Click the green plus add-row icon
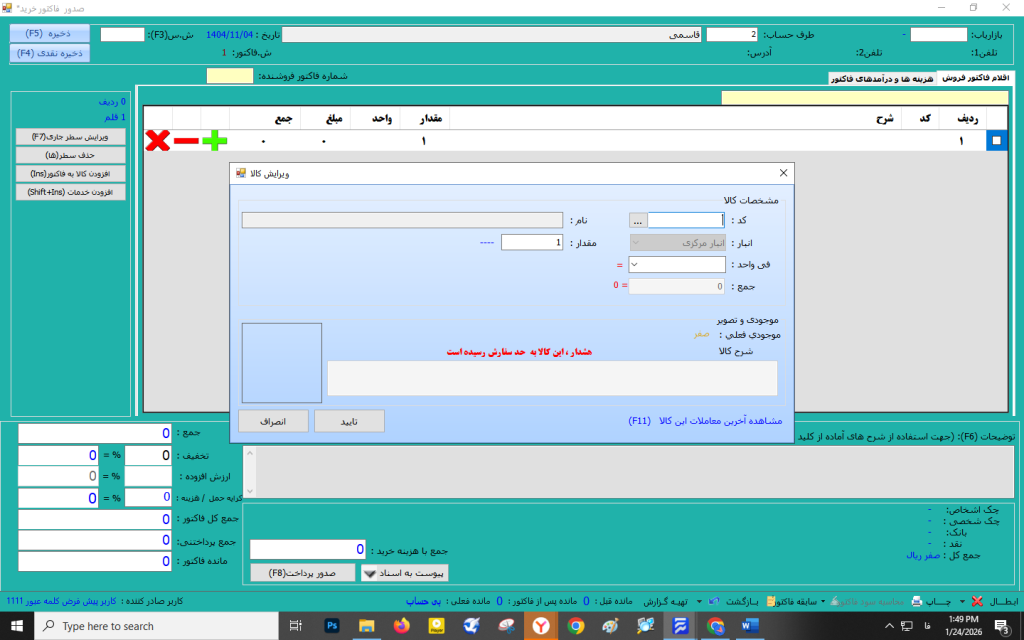 pyautogui.click(x=214, y=141)
